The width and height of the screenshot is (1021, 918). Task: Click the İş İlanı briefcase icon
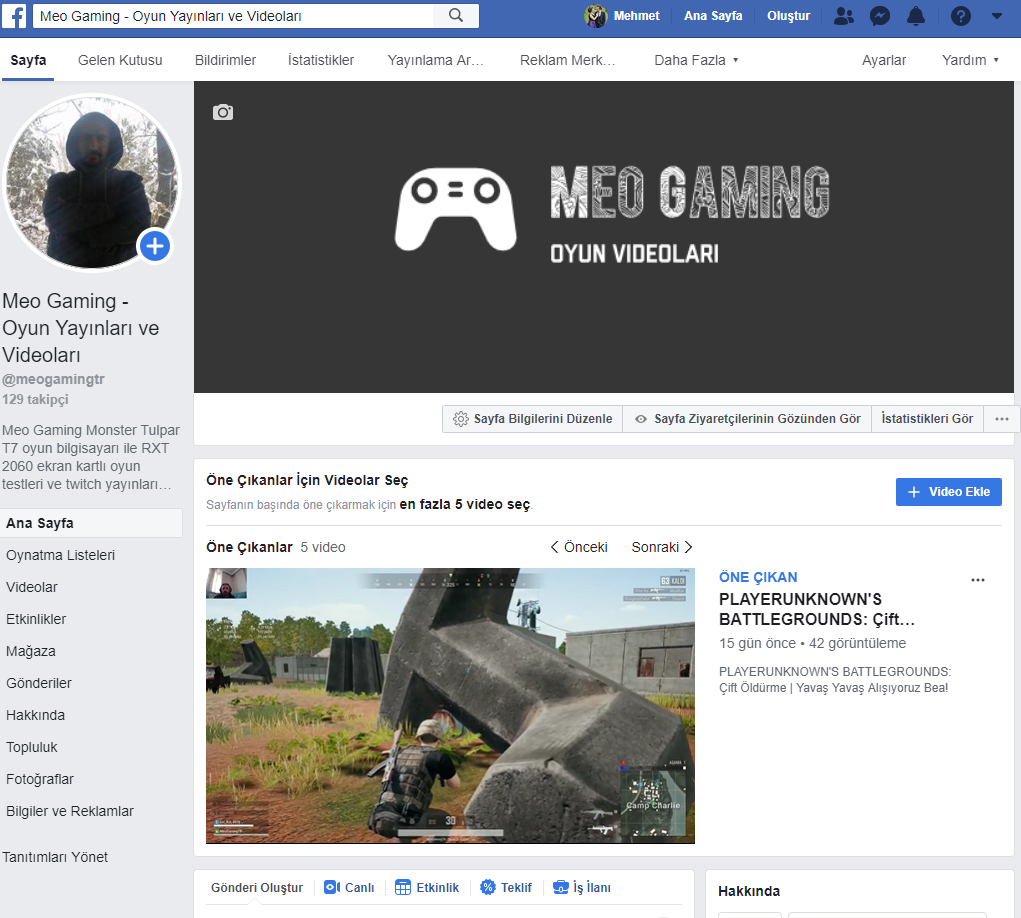pos(560,887)
